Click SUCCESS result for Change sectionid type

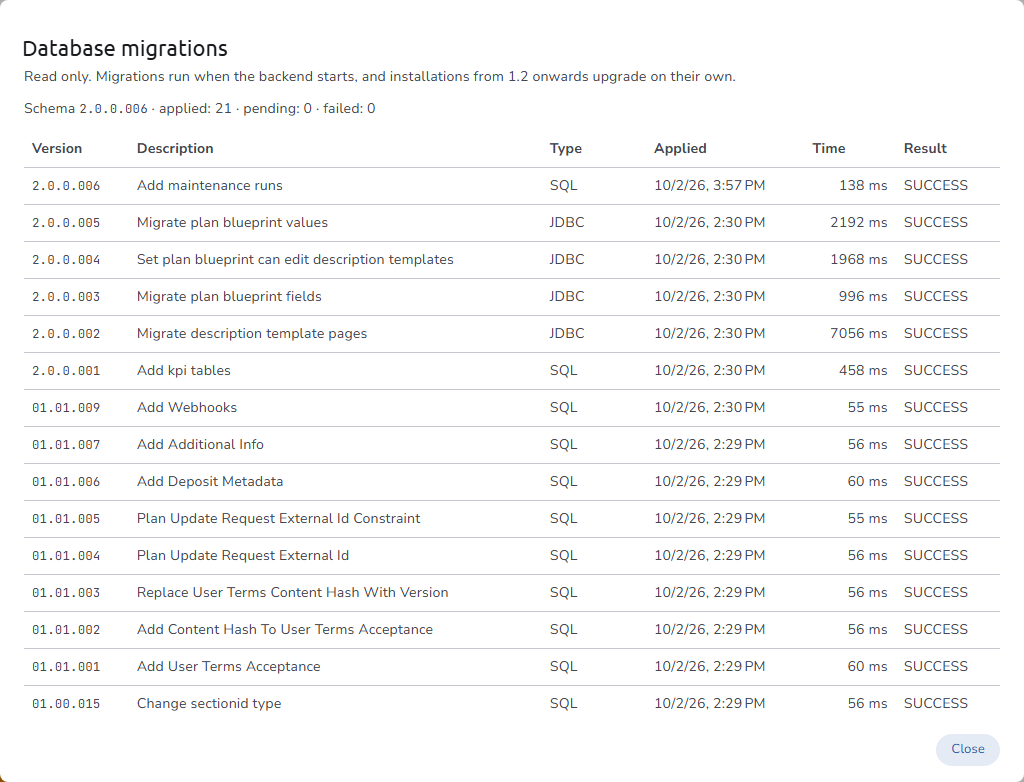point(935,704)
